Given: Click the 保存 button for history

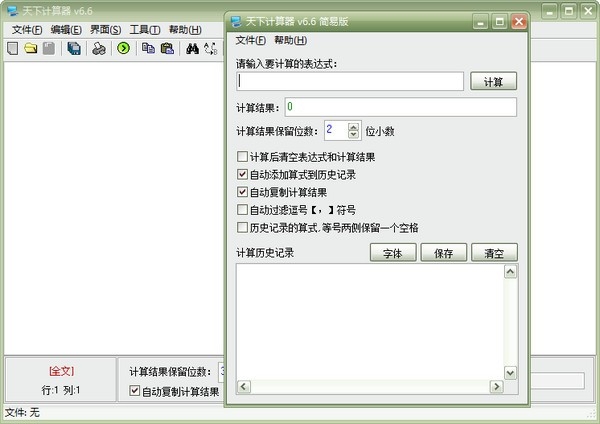Looking at the screenshot, I should (x=443, y=253).
